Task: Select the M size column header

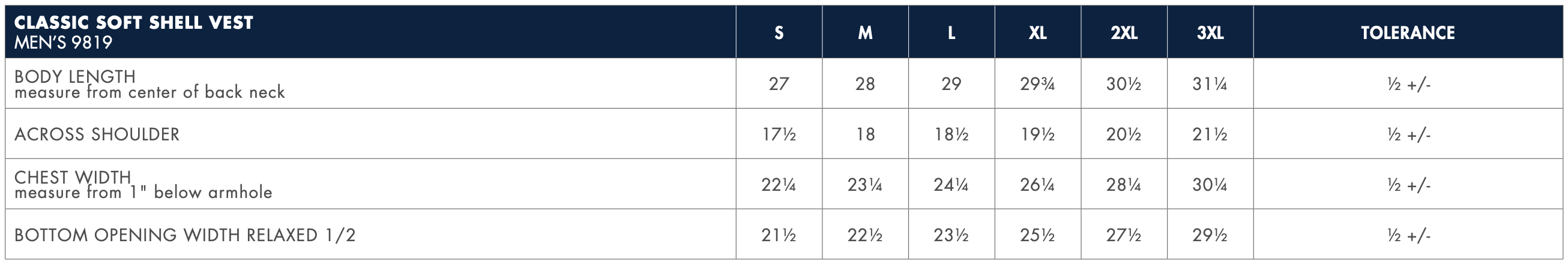Action: click(x=865, y=33)
